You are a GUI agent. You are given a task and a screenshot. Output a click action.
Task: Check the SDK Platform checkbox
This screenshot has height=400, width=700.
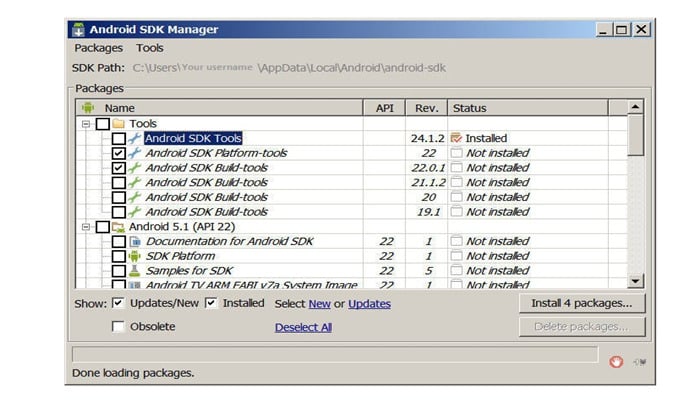(118, 256)
